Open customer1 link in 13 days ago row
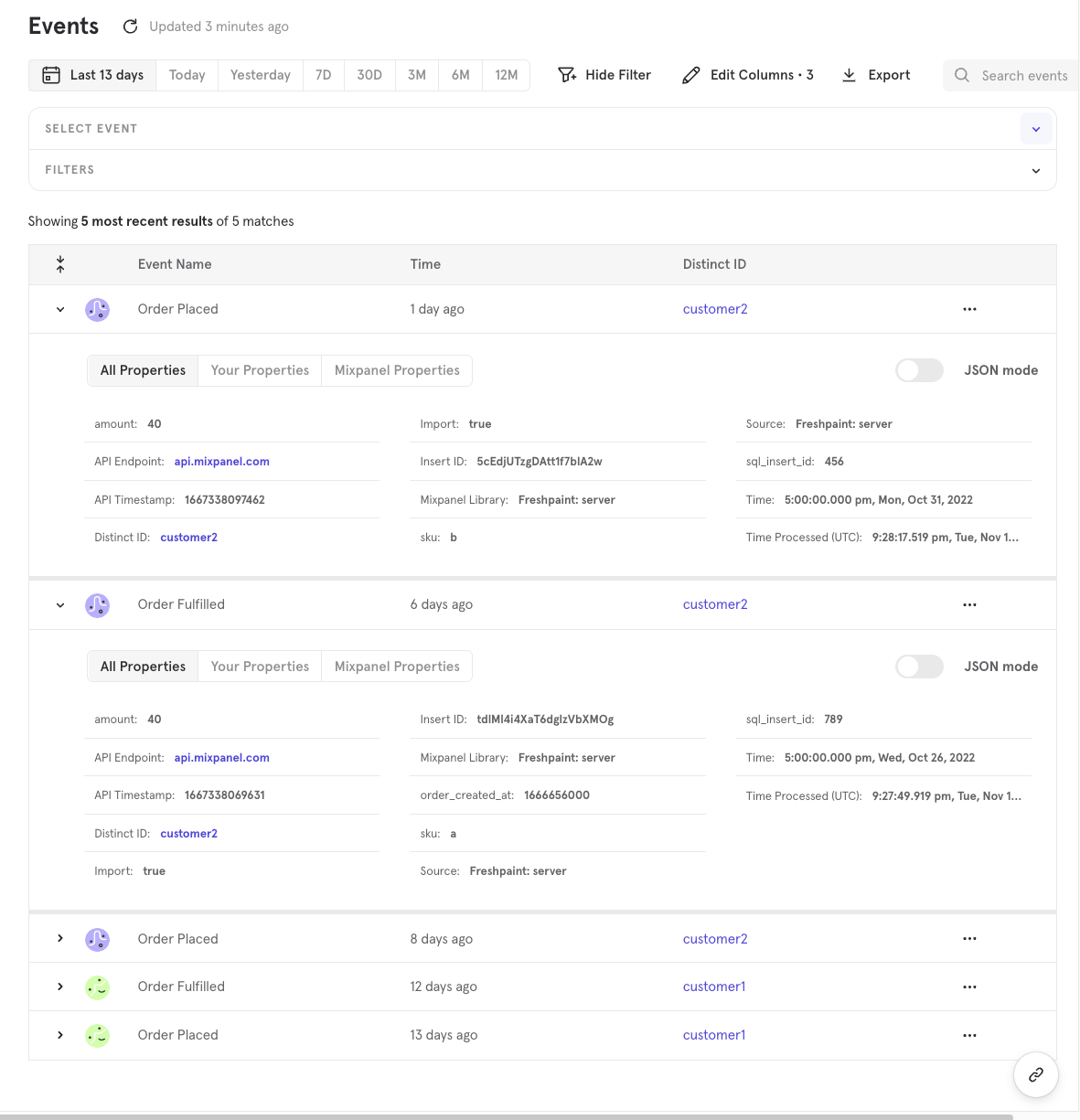The width and height of the screenshot is (1080, 1120). click(714, 1035)
